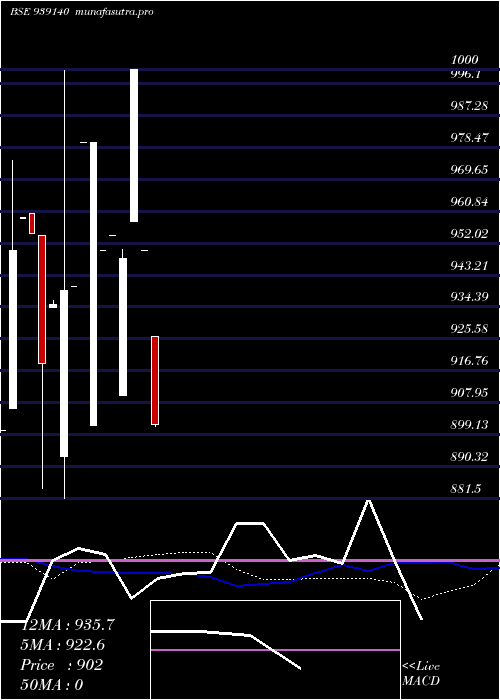Click the 978.47 price level label
The width and height of the screenshot is (500, 700).
pos(469,138)
